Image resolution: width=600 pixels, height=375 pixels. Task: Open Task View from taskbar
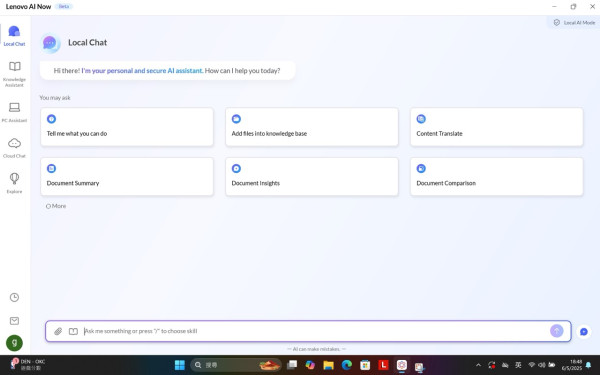pos(292,365)
